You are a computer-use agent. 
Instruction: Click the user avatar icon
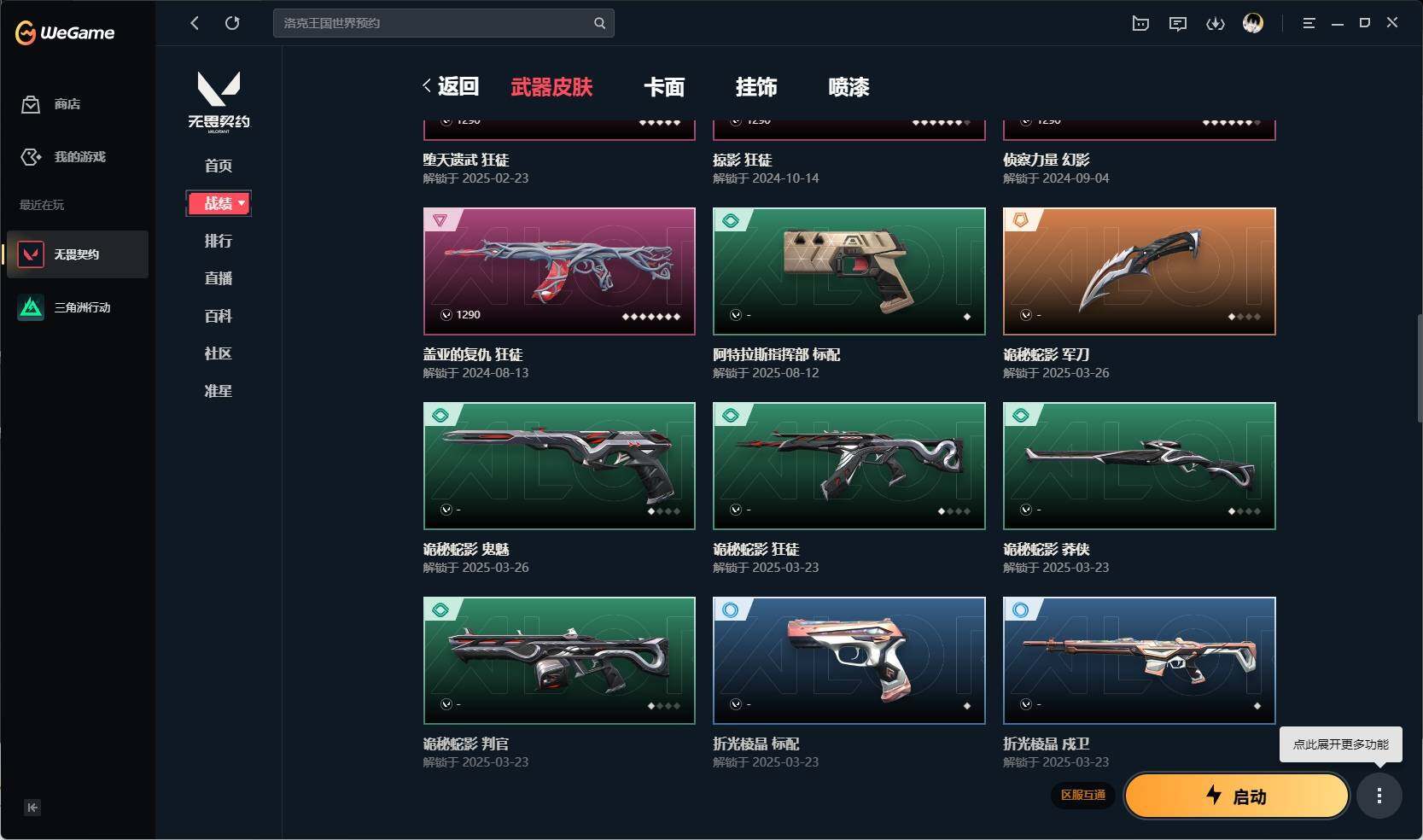click(x=1253, y=23)
